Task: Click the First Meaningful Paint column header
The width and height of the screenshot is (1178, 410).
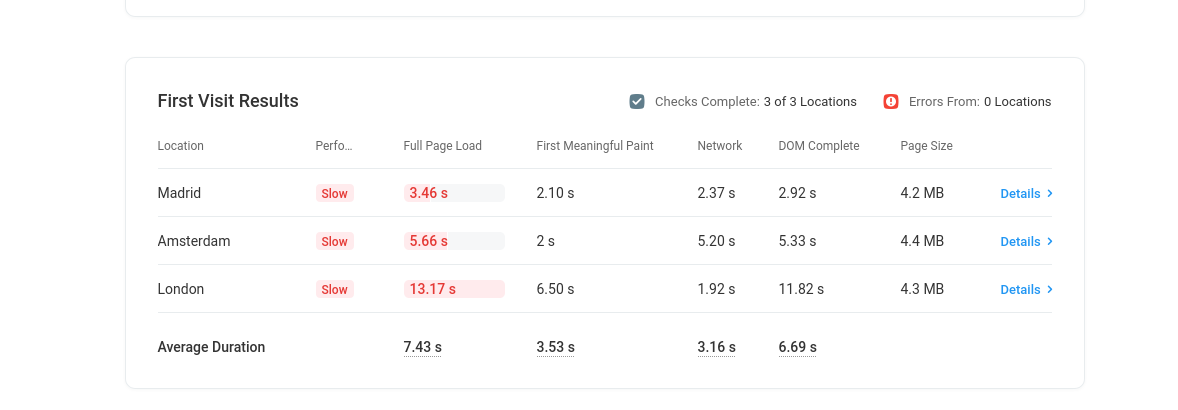Action: 595,146
